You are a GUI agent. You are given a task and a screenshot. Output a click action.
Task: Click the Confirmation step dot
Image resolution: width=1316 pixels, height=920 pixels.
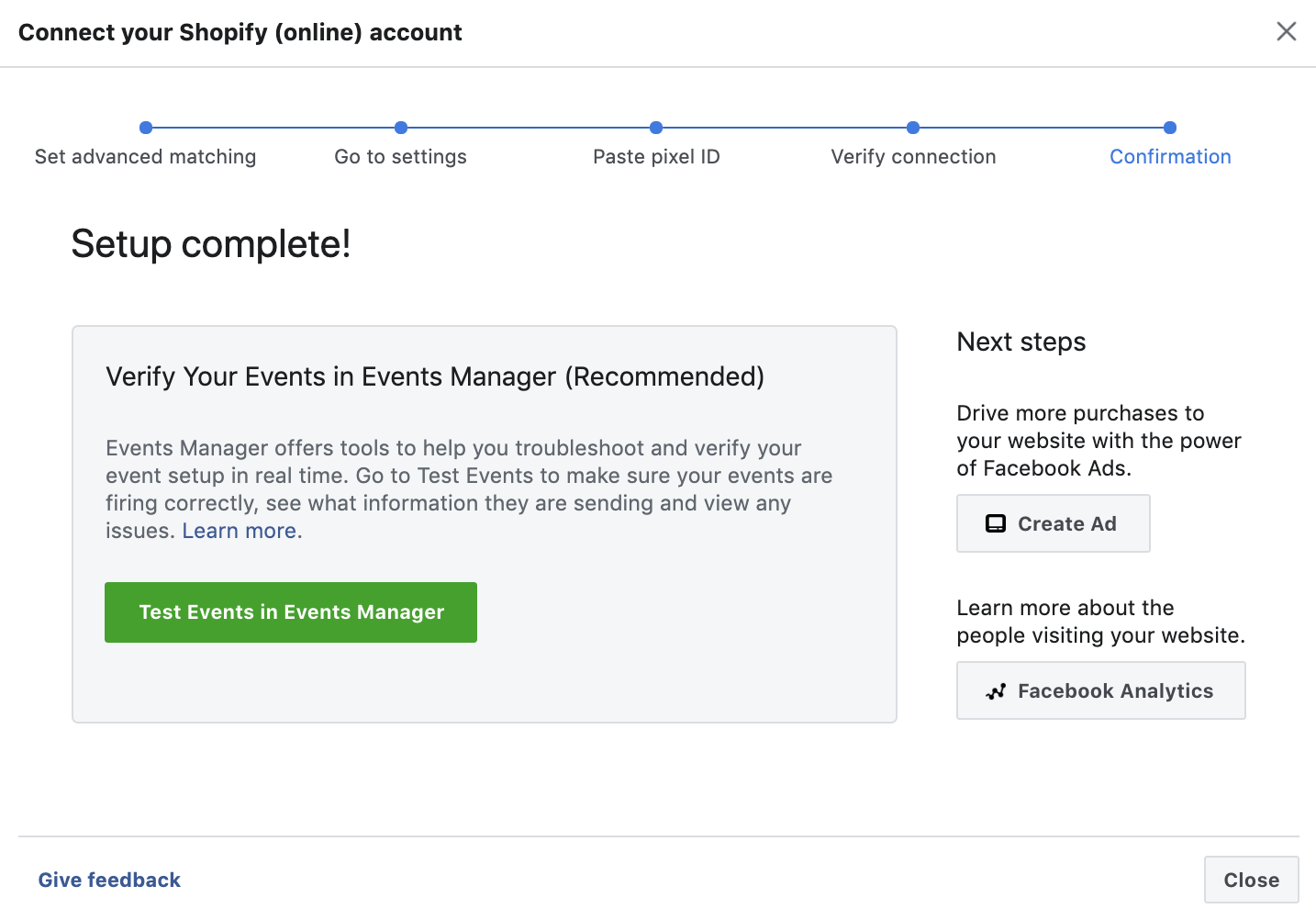coord(1169,128)
